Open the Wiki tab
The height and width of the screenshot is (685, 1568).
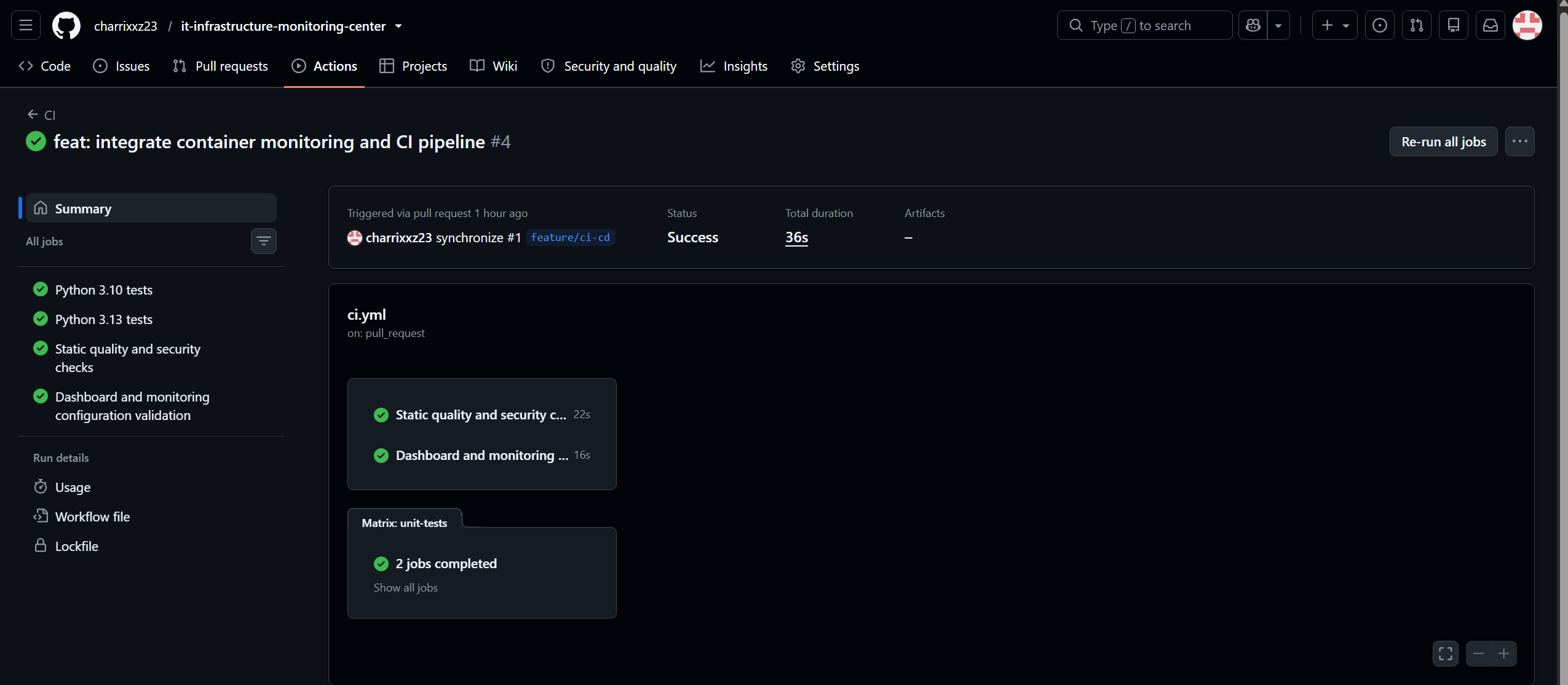[x=493, y=66]
